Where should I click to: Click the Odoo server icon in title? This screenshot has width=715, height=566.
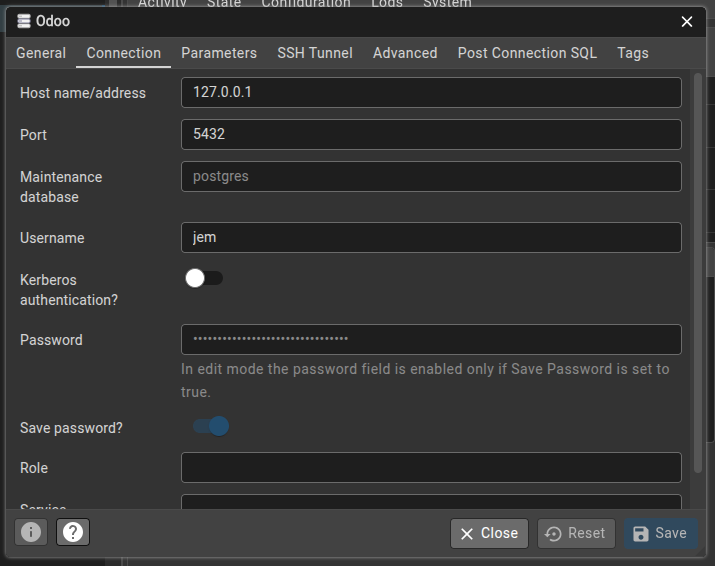click(x=24, y=21)
